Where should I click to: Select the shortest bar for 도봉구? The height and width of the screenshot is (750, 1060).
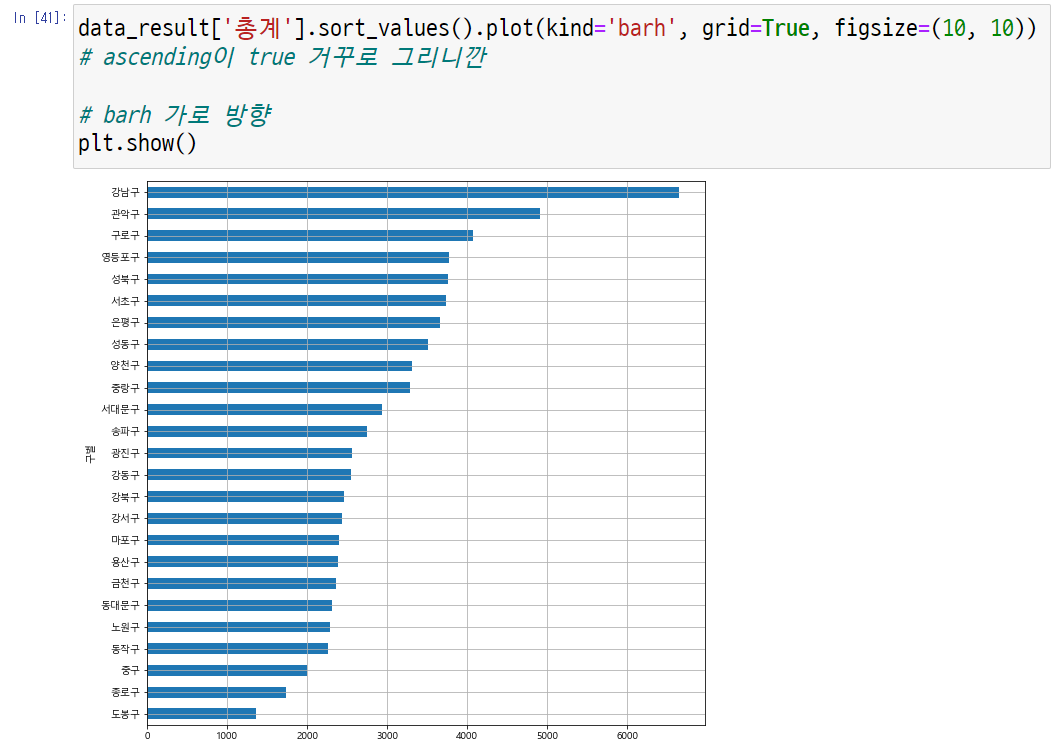point(201,713)
